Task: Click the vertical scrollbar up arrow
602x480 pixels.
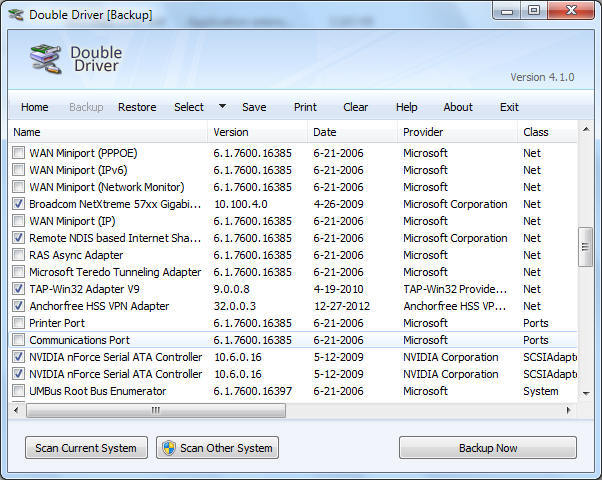Action: click(585, 129)
